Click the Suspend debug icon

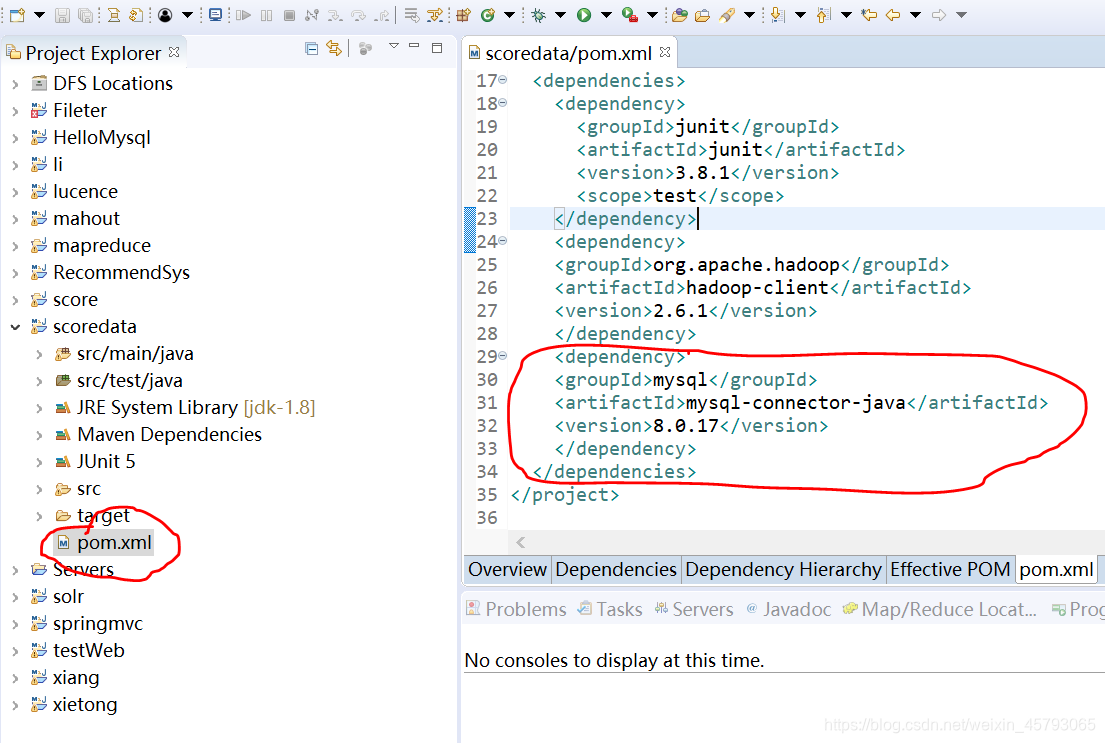pos(266,15)
